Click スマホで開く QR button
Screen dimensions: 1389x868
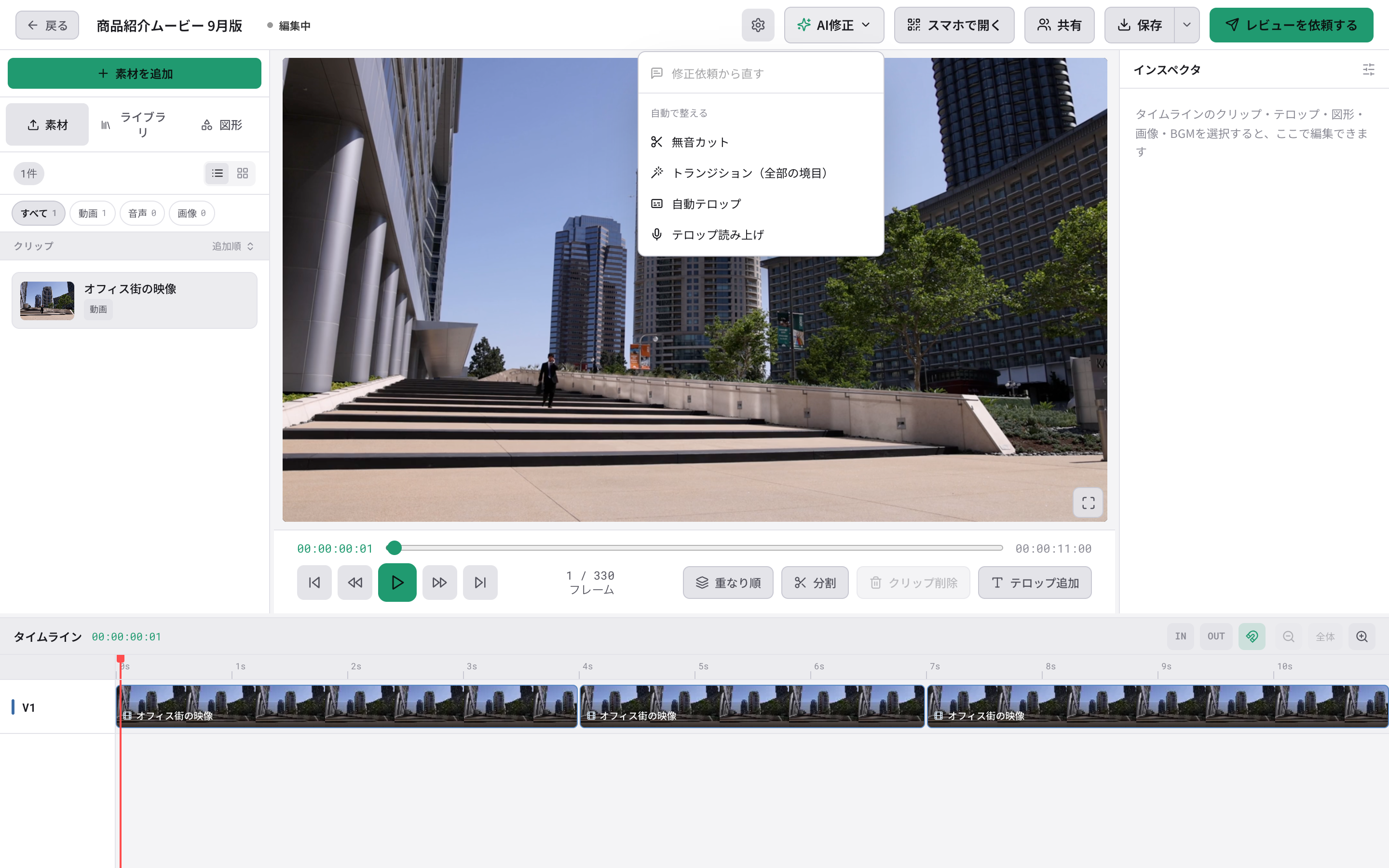click(x=954, y=25)
